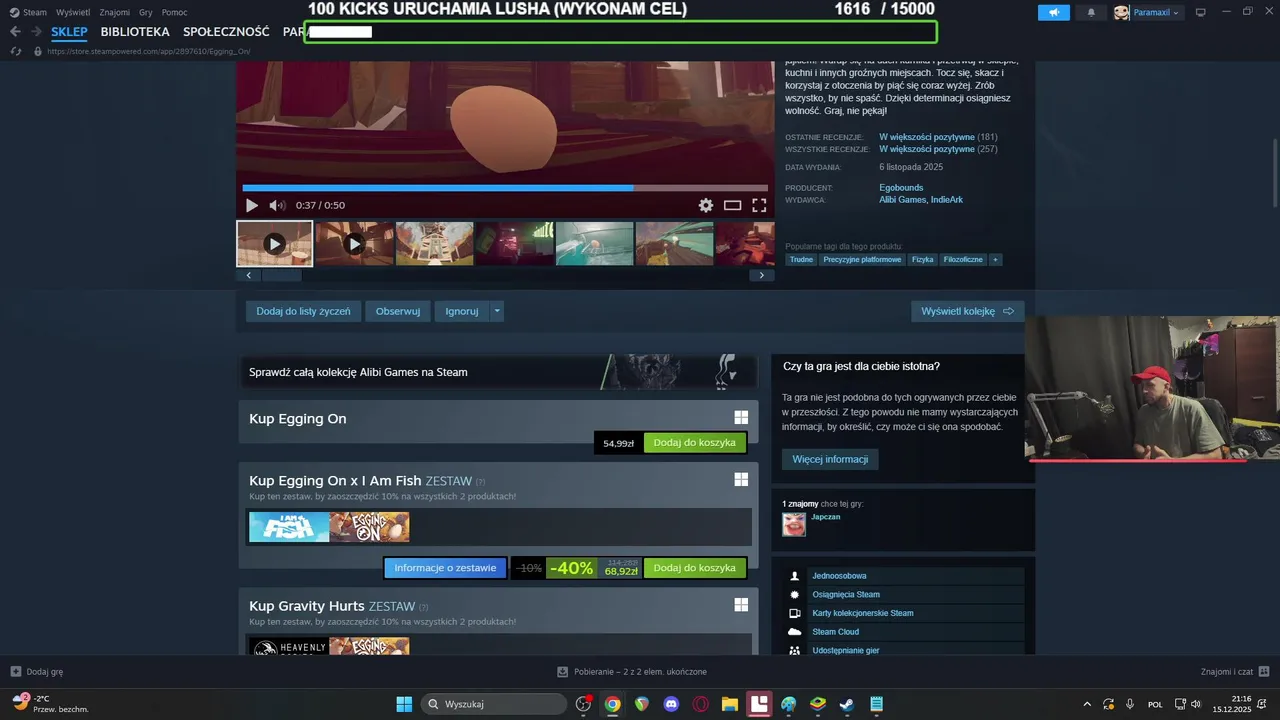Select the second video thumbnail
The height and width of the screenshot is (720, 1280).
pyautogui.click(x=354, y=244)
